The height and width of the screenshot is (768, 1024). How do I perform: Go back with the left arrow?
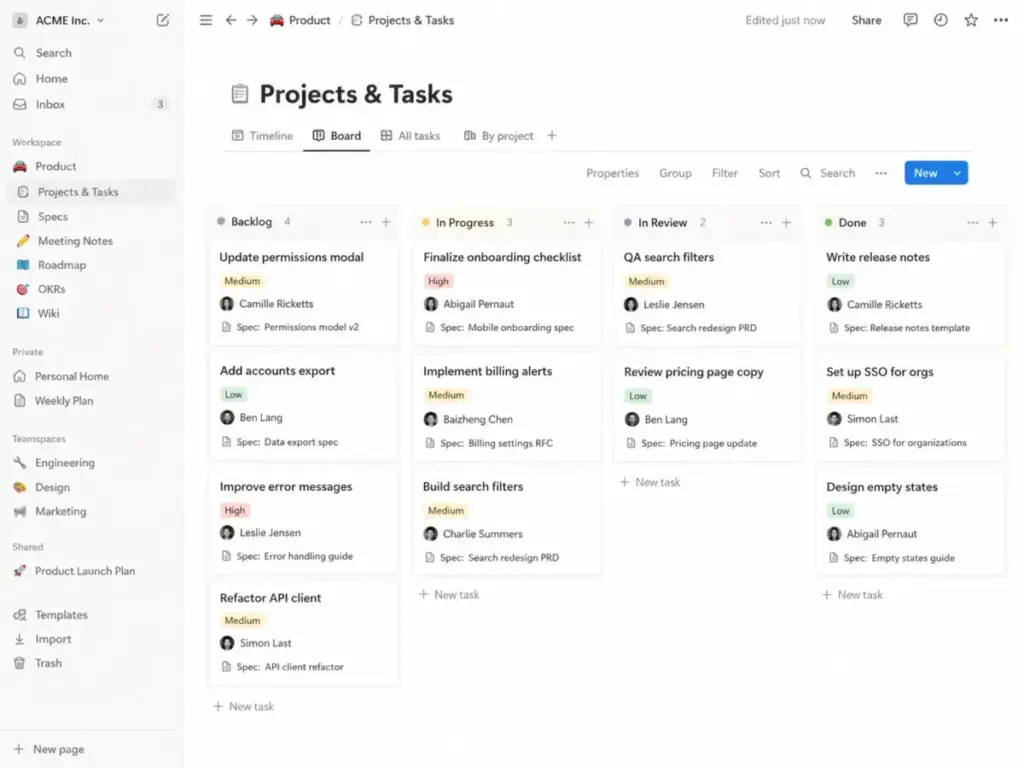pos(231,20)
